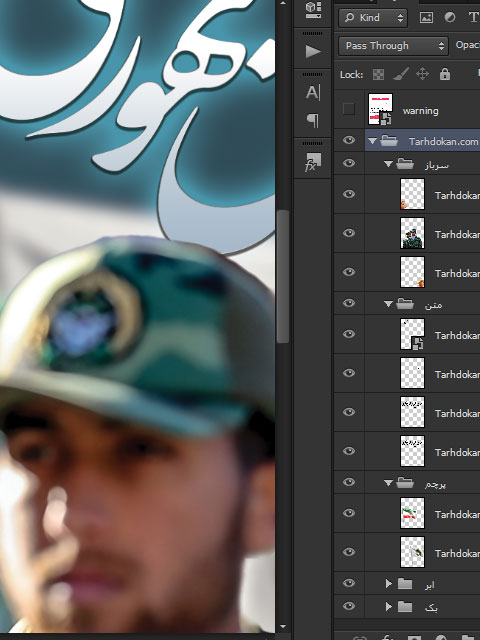Select the warning layer name
Viewport: 480px width, 640px height.
click(x=420, y=111)
